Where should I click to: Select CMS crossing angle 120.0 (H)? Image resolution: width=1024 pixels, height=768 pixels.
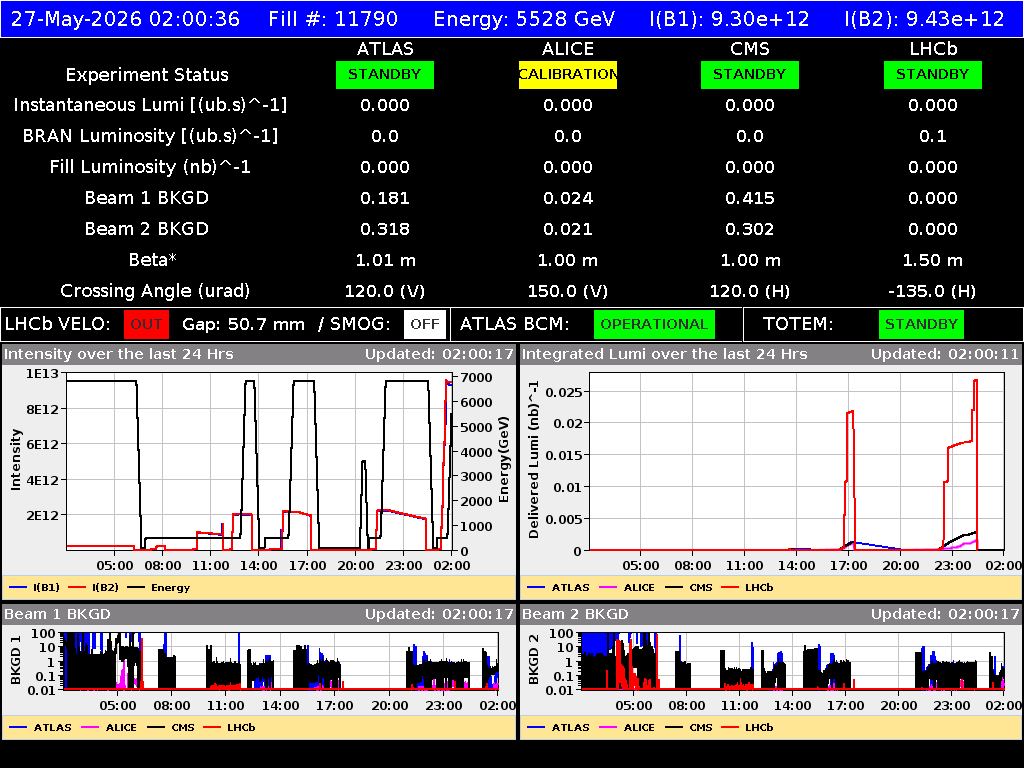(x=750, y=291)
